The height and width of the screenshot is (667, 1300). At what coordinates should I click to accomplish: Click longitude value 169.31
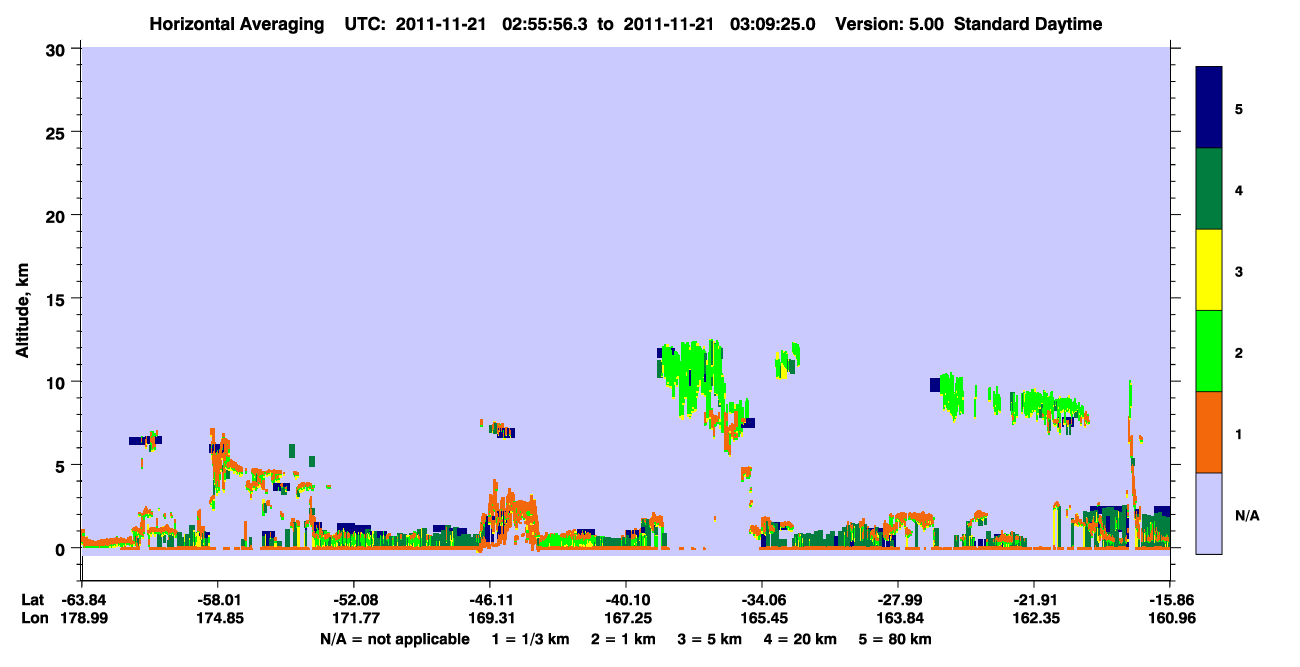(x=489, y=618)
